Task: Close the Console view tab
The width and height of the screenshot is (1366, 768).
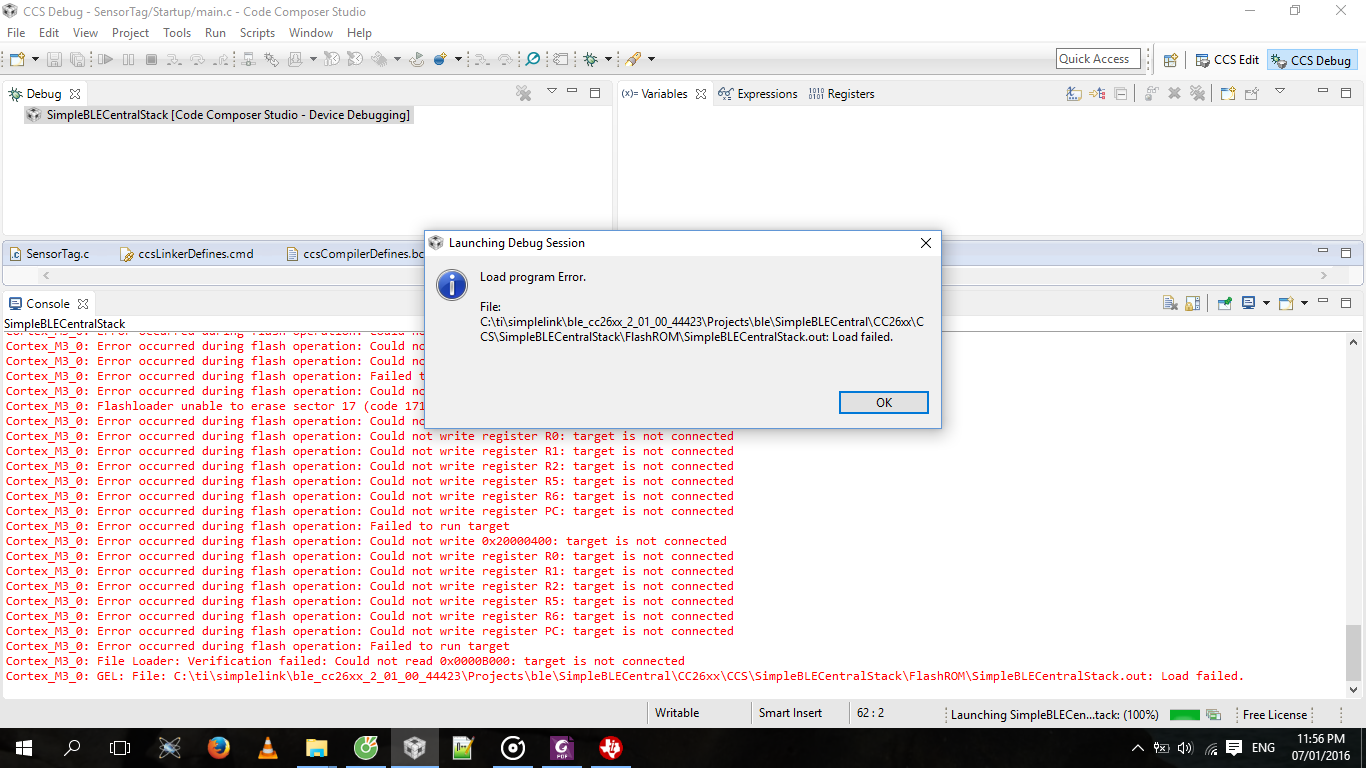Action: coord(83,304)
